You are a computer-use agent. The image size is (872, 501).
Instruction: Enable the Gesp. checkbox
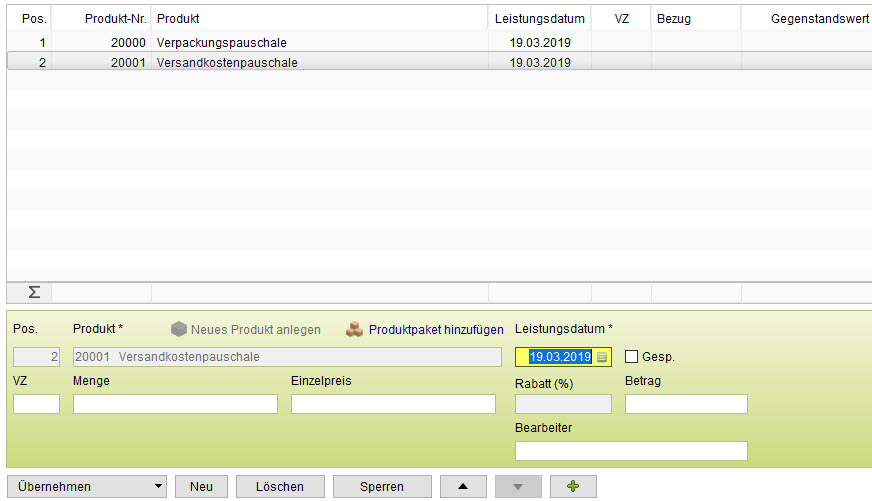(631, 356)
